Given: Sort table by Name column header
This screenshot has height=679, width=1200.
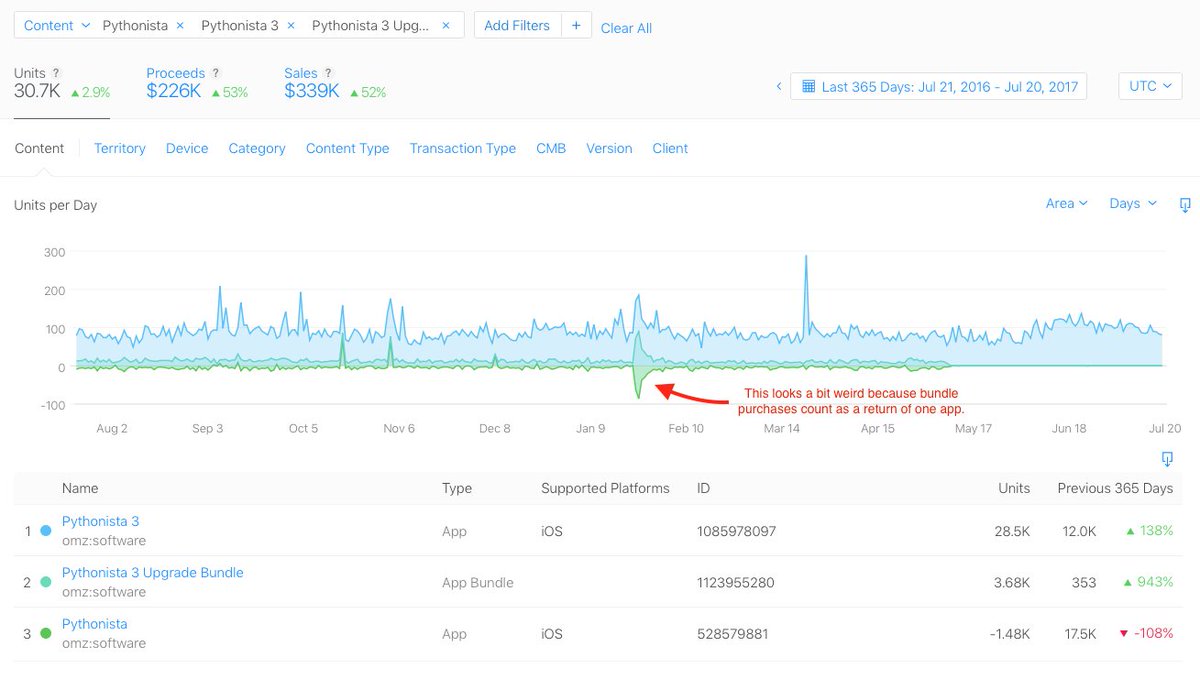Looking at the screenshot, I should tap(80, 488).
